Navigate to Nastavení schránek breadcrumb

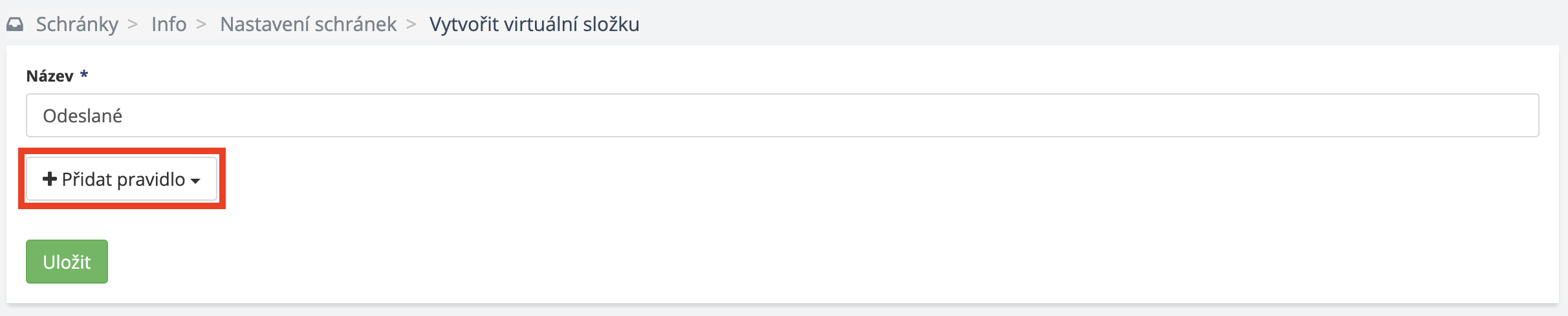tap(308, 25)
